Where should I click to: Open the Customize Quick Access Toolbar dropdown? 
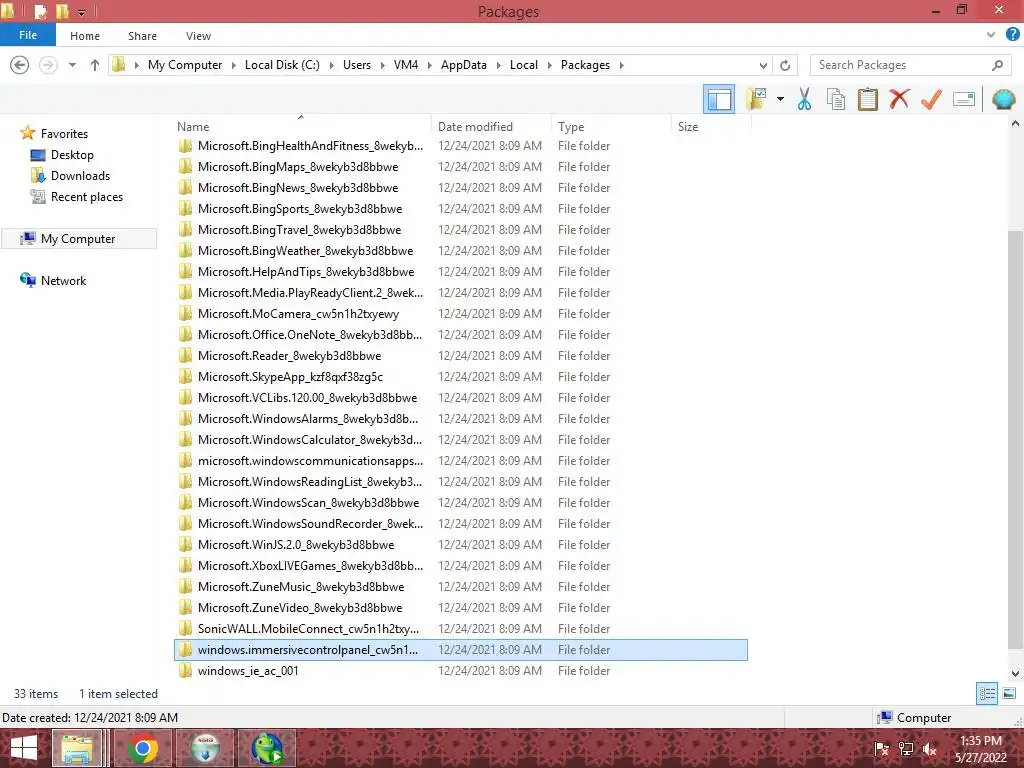(82, 12)
